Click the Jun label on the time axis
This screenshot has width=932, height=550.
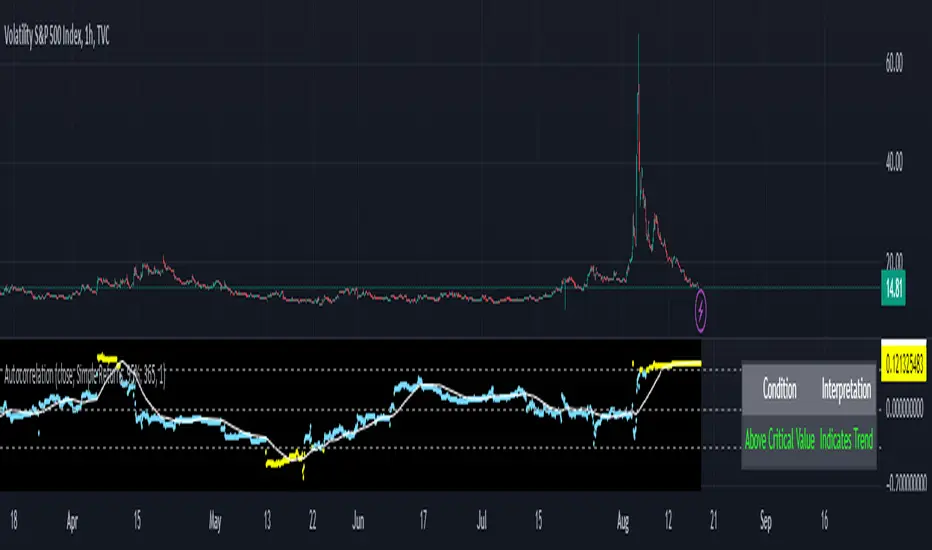(x=358, y=522)
